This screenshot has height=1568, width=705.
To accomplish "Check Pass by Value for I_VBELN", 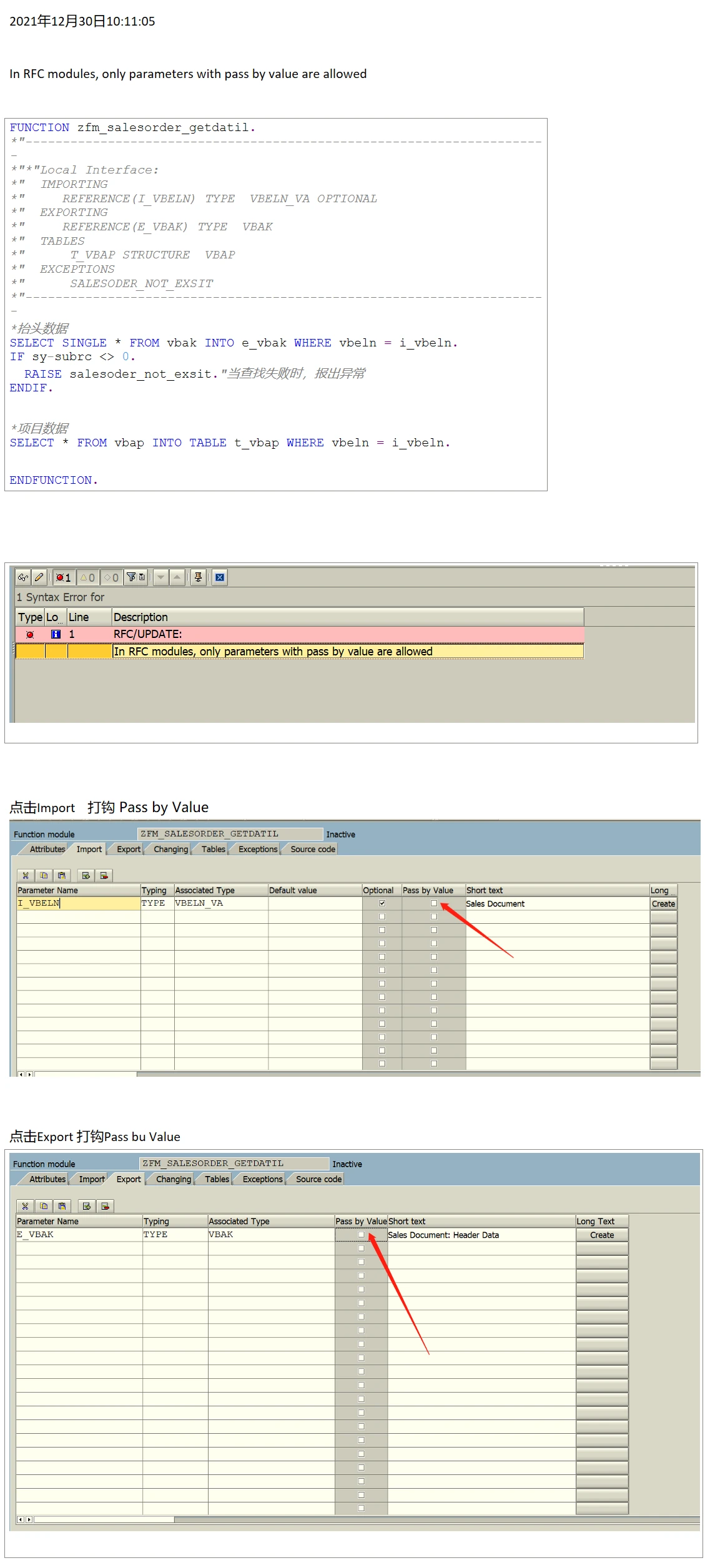I will [434, 903].
